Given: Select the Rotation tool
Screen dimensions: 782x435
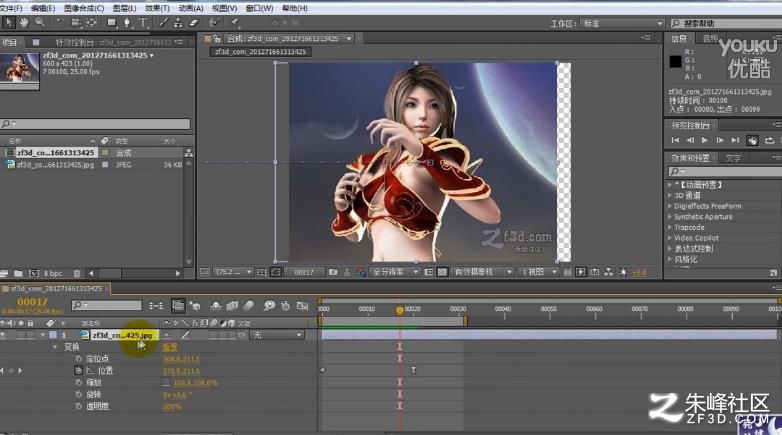Looking at the screenshot, I should pos(60,22).
